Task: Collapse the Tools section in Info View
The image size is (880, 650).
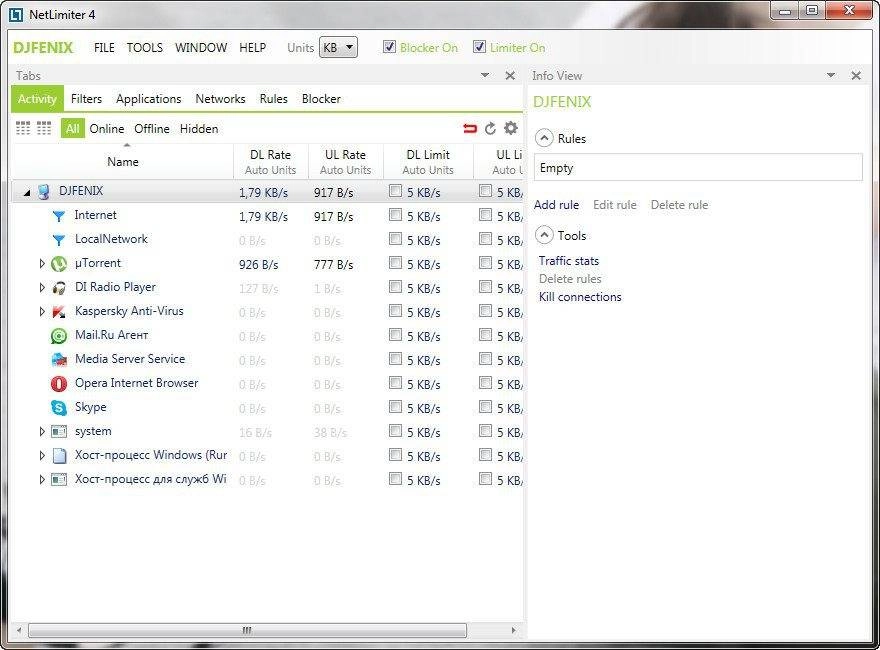Action: (544, 235)
